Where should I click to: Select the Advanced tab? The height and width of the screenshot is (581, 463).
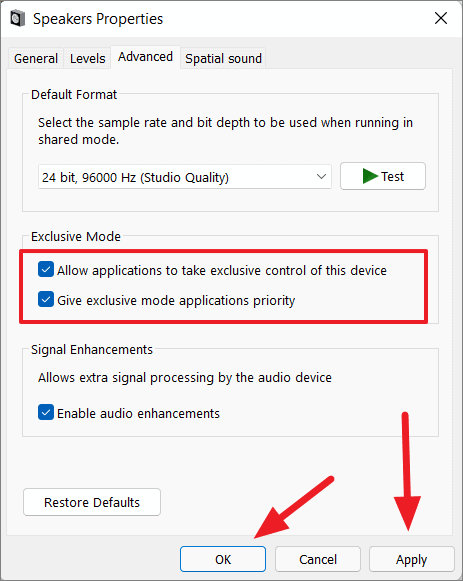[146, 57]
